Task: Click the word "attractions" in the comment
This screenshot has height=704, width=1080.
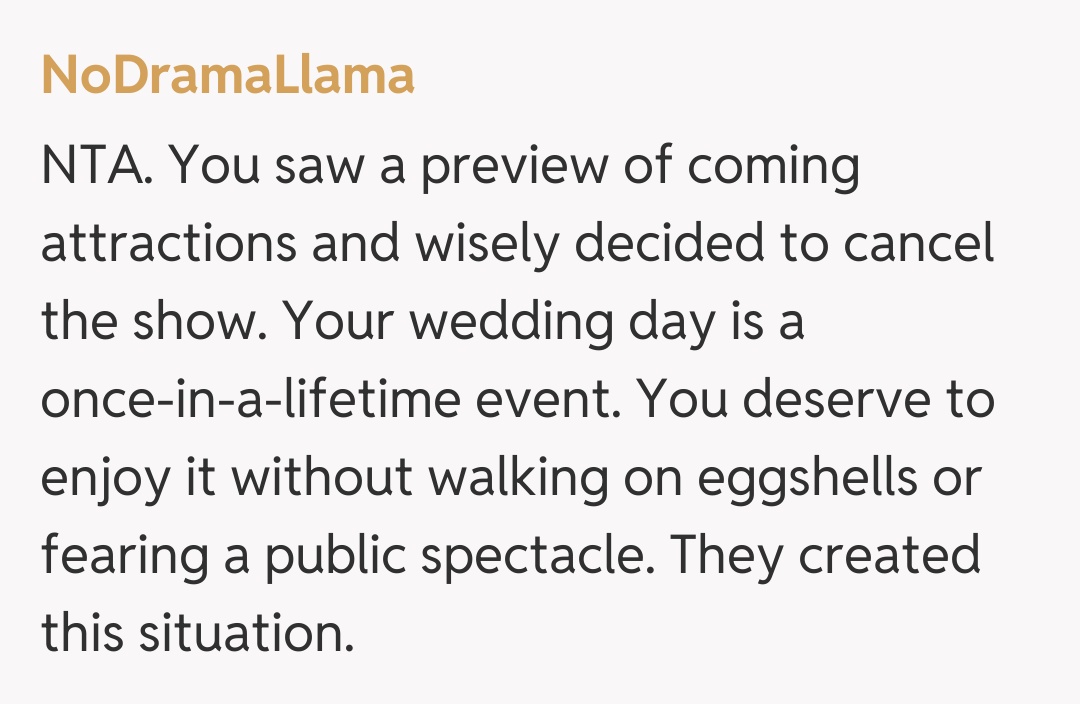Action: (168, 245)
